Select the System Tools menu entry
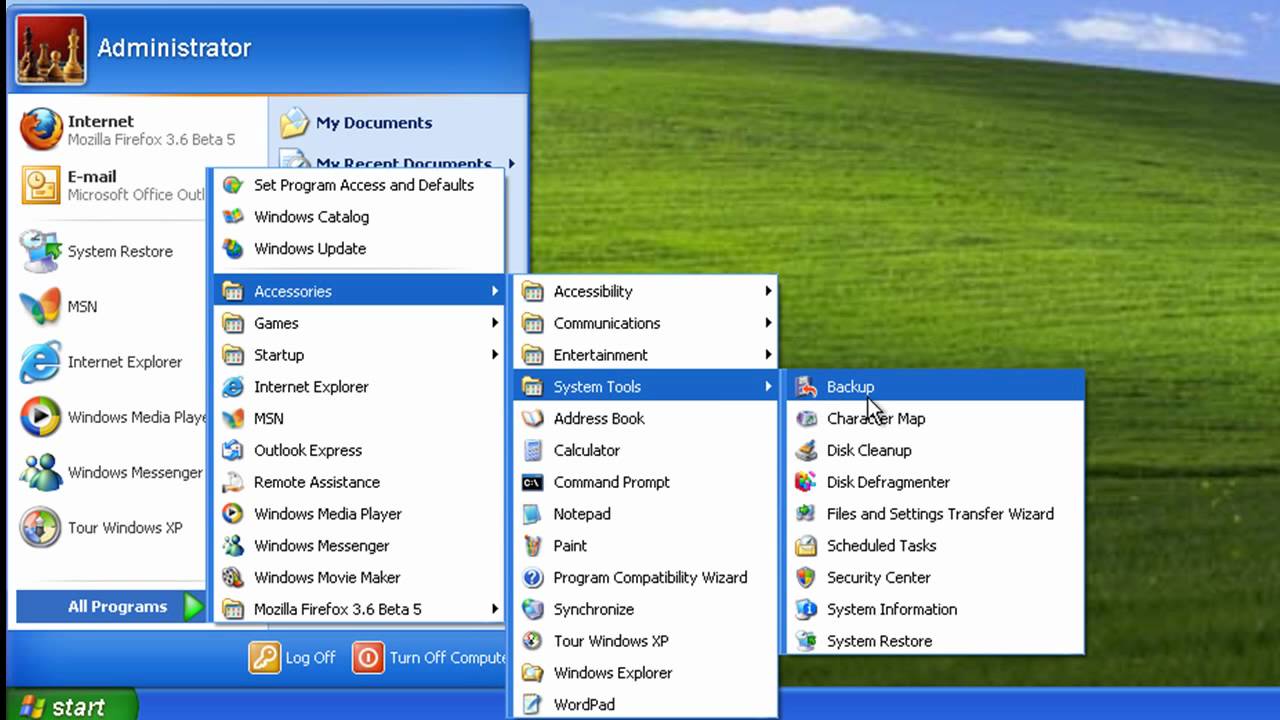Viewport: 1280px width, 720px height. point(645,386)
